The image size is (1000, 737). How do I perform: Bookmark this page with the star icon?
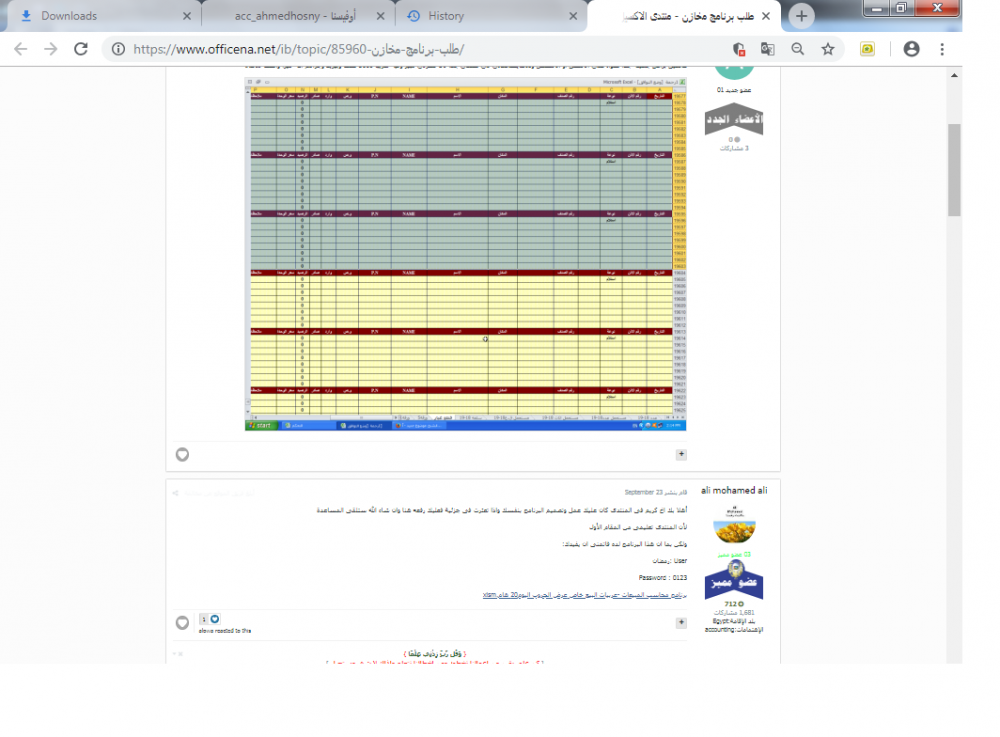[x=828, y=49]
